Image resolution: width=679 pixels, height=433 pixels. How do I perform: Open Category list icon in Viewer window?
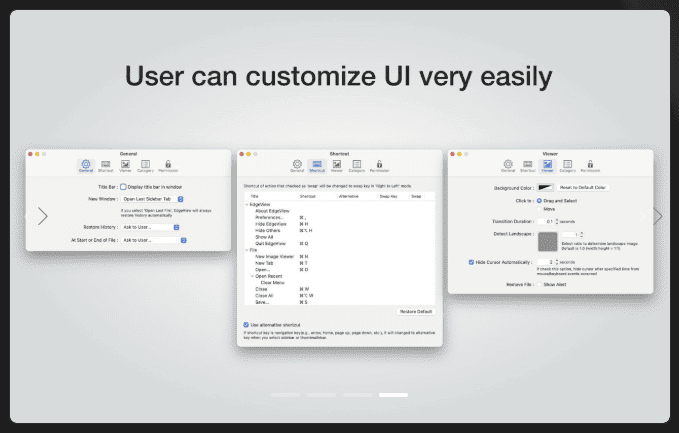[x=567, y=166]
